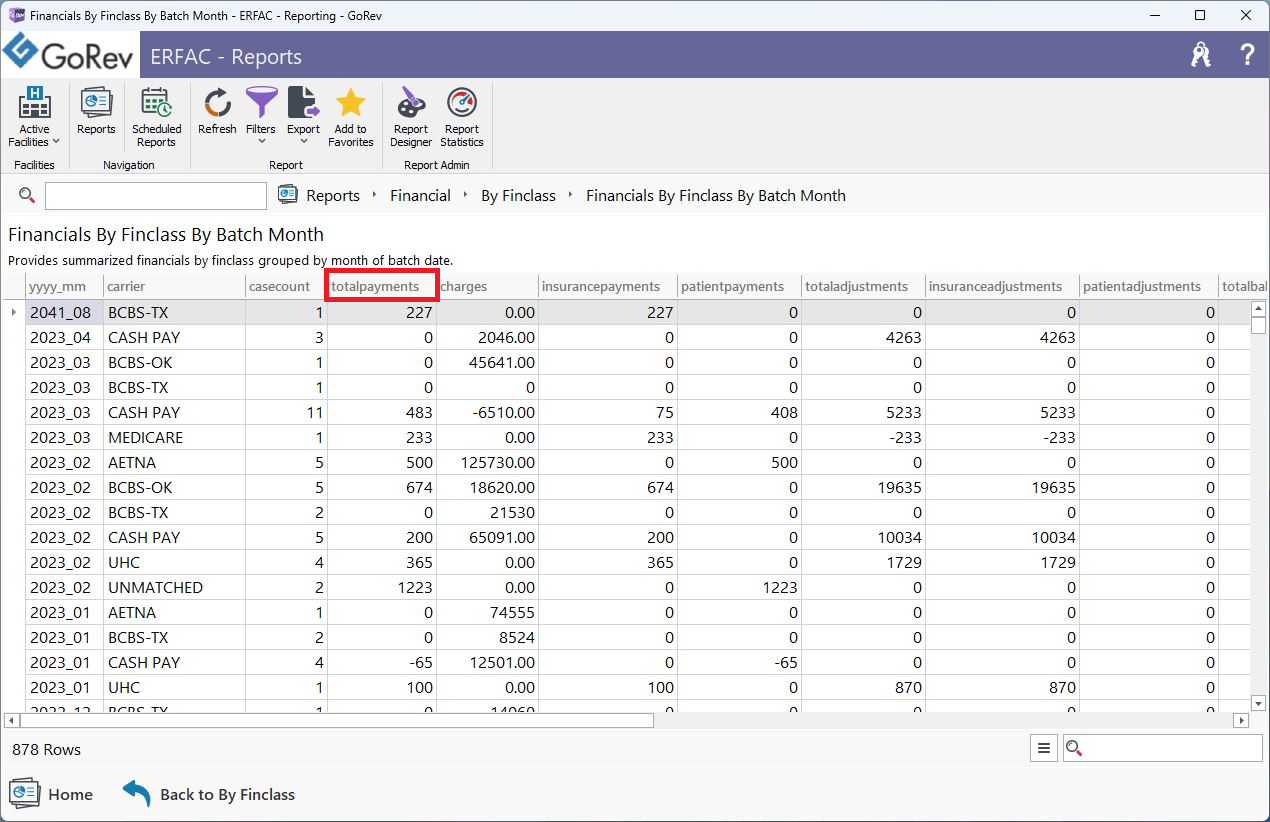This screenshot has width=1270, height=822.
Task: Sort by insuranceadjustments column header
Action: click(1002, 286)
